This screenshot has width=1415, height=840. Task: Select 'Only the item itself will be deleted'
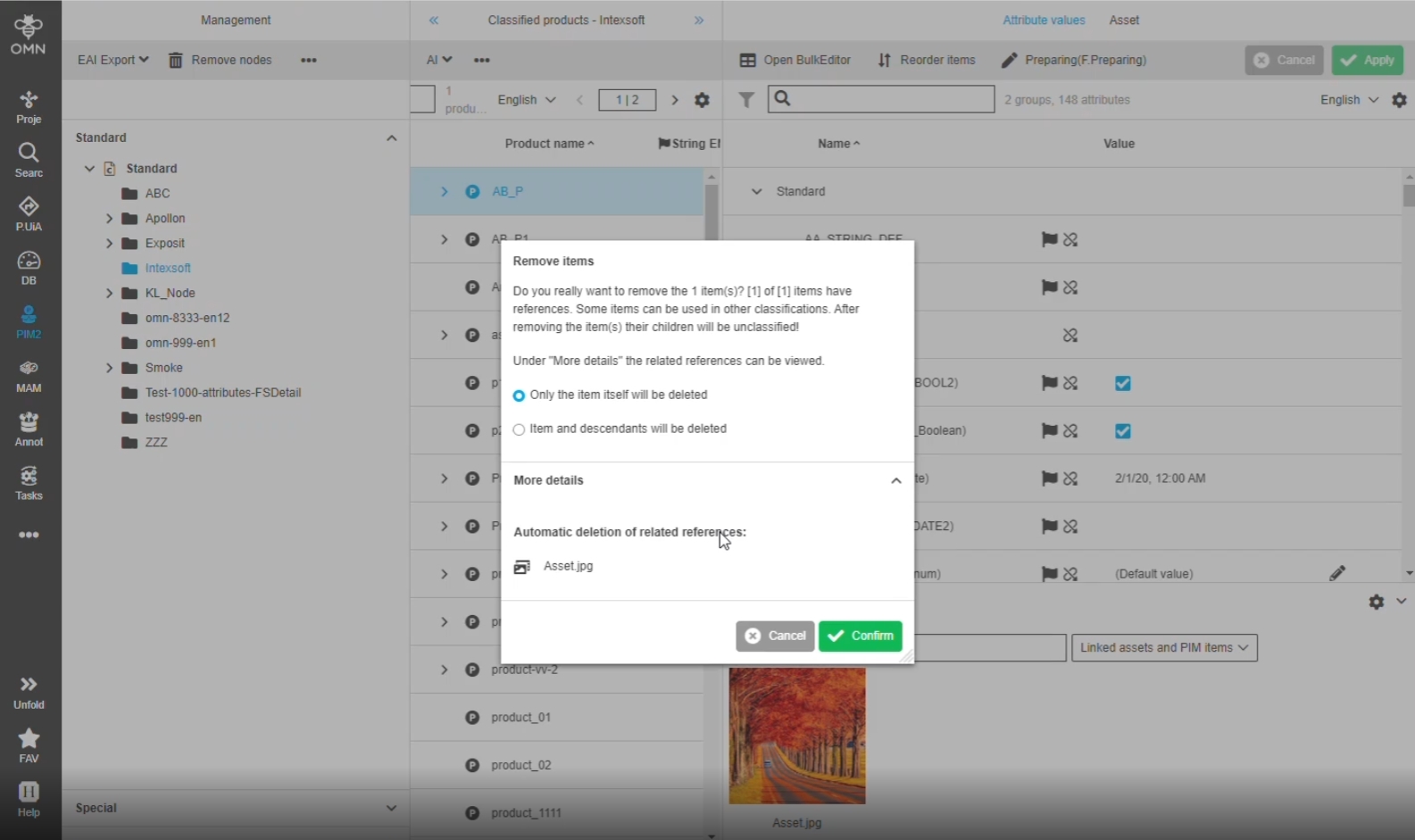[x=519, y=395]
